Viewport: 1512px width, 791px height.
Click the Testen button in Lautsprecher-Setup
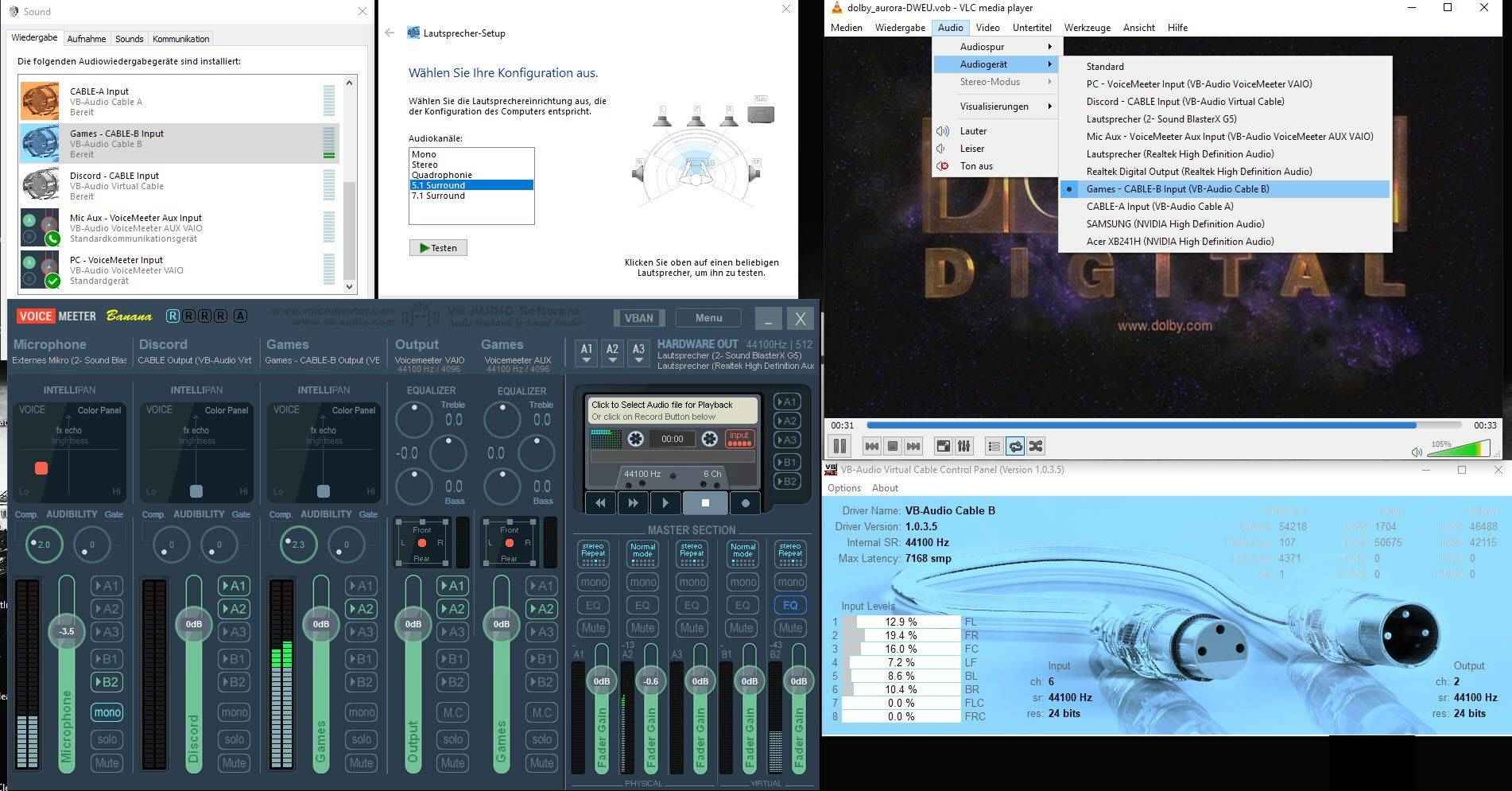pyautogui.click(x=438, y=248)
